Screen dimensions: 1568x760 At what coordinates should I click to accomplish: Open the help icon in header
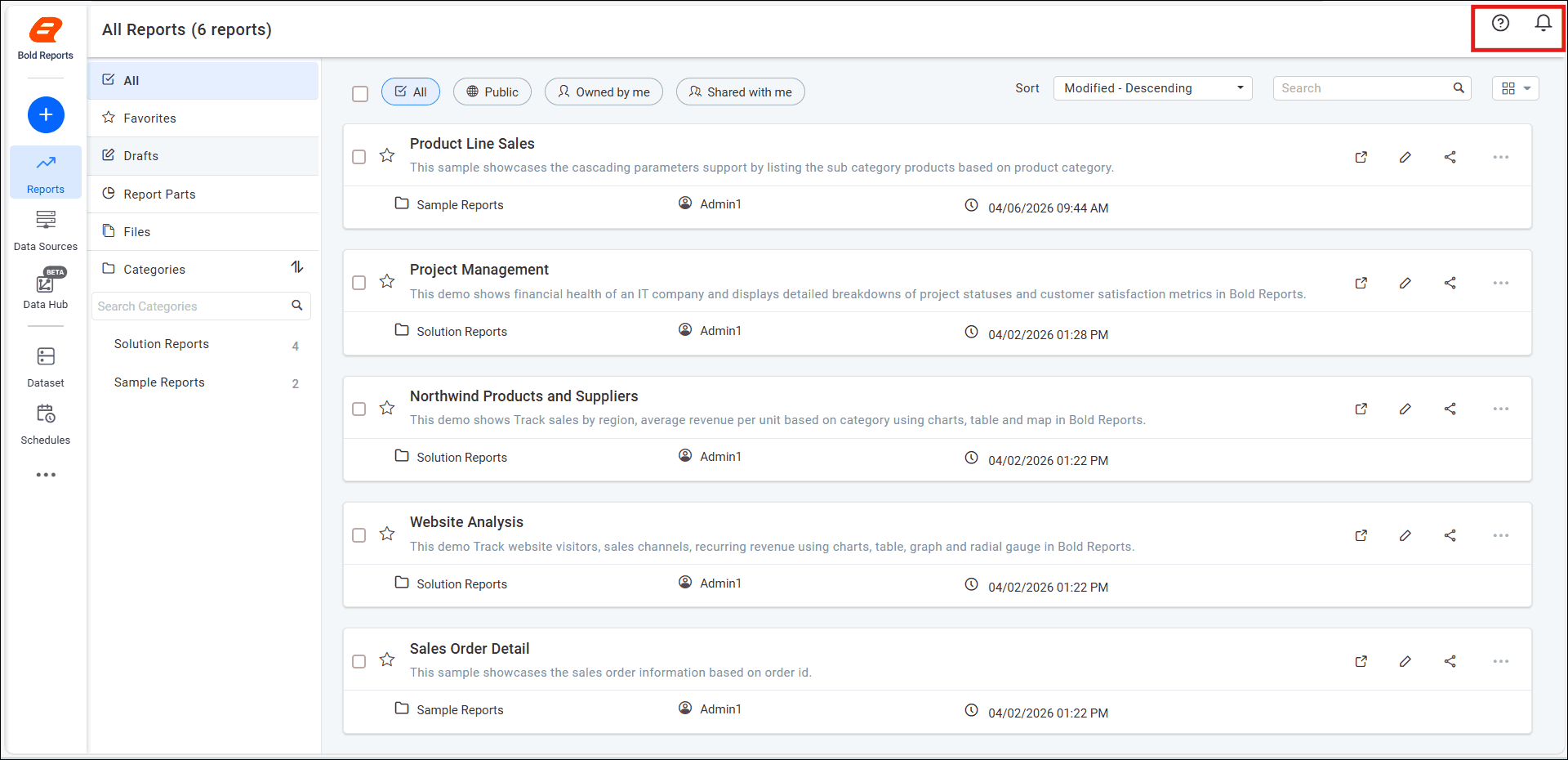1500,23
